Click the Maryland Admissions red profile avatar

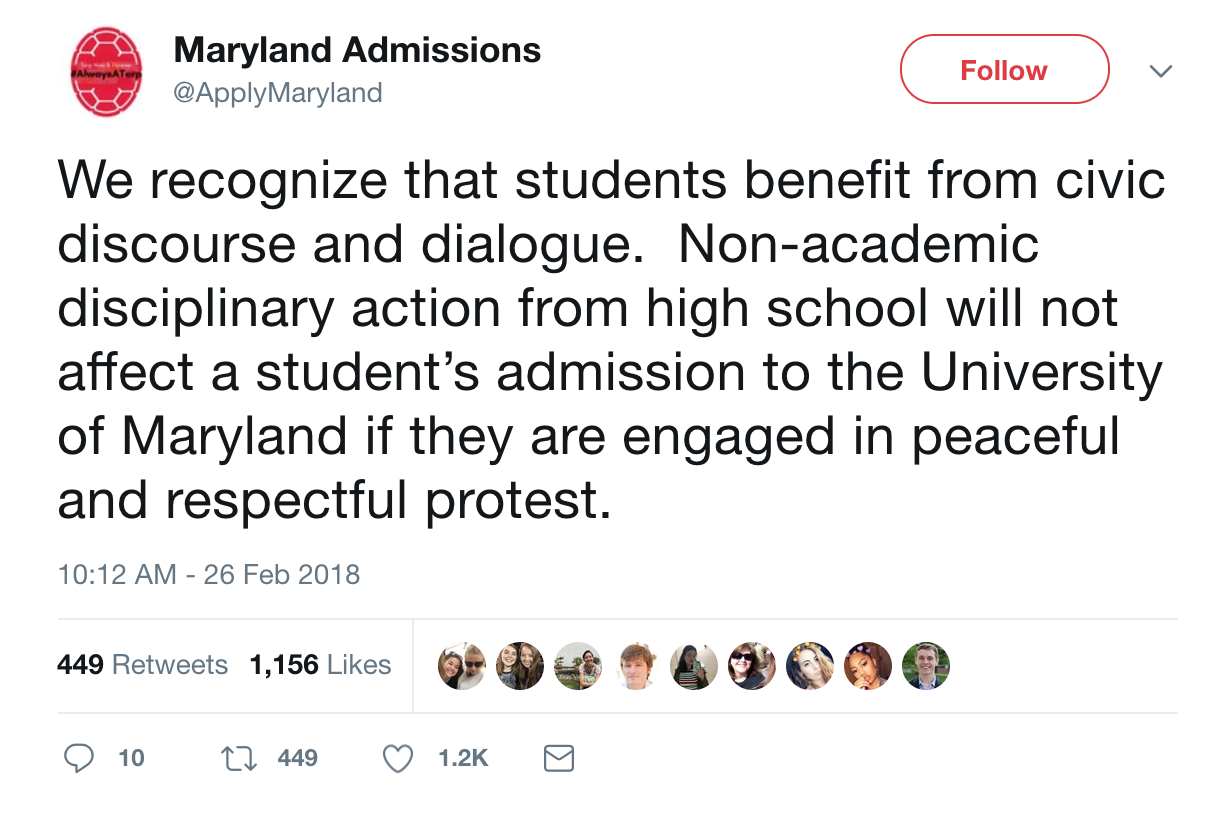click(107, 71)
